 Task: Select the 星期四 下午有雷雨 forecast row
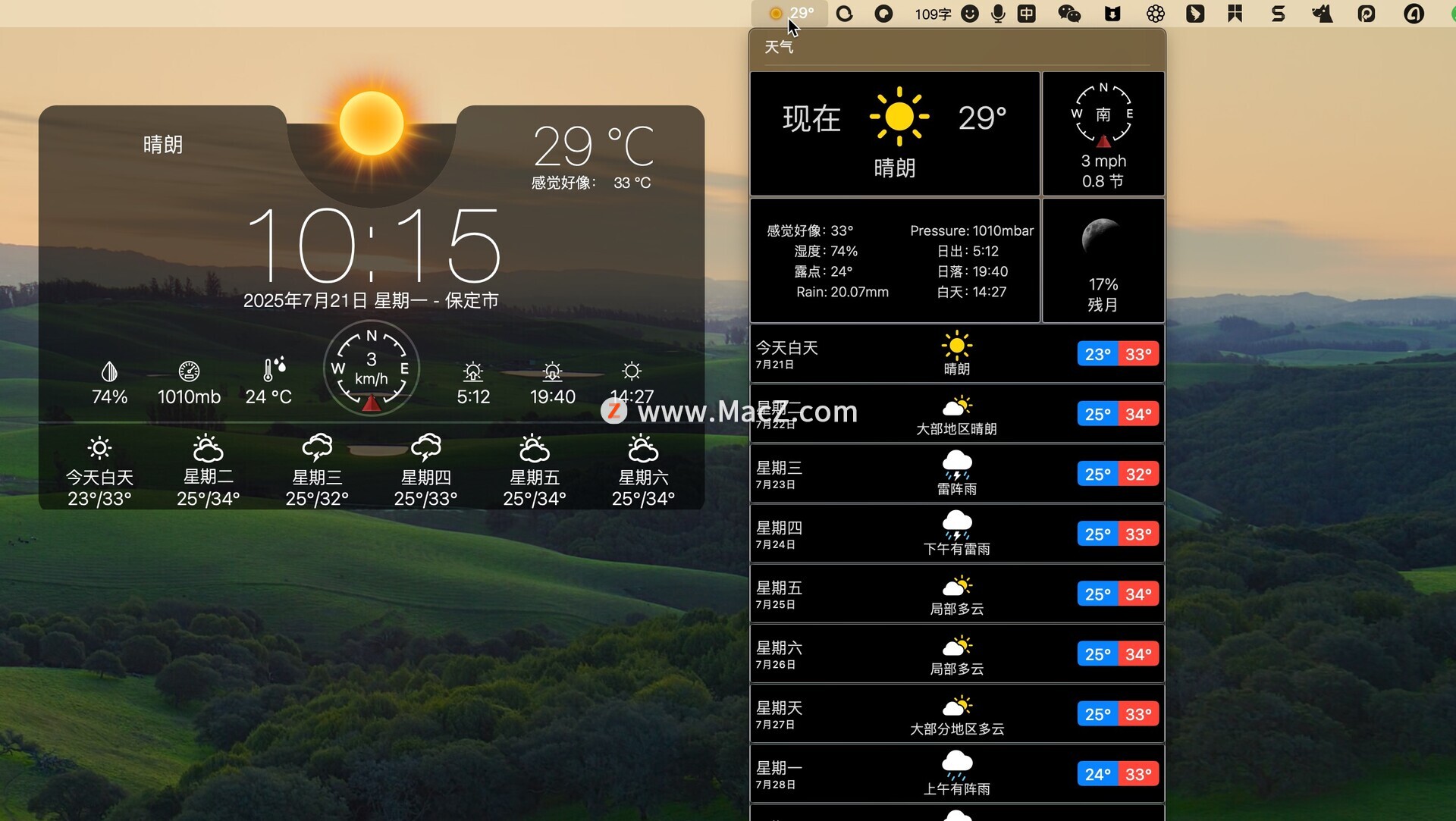coord(957,534)
